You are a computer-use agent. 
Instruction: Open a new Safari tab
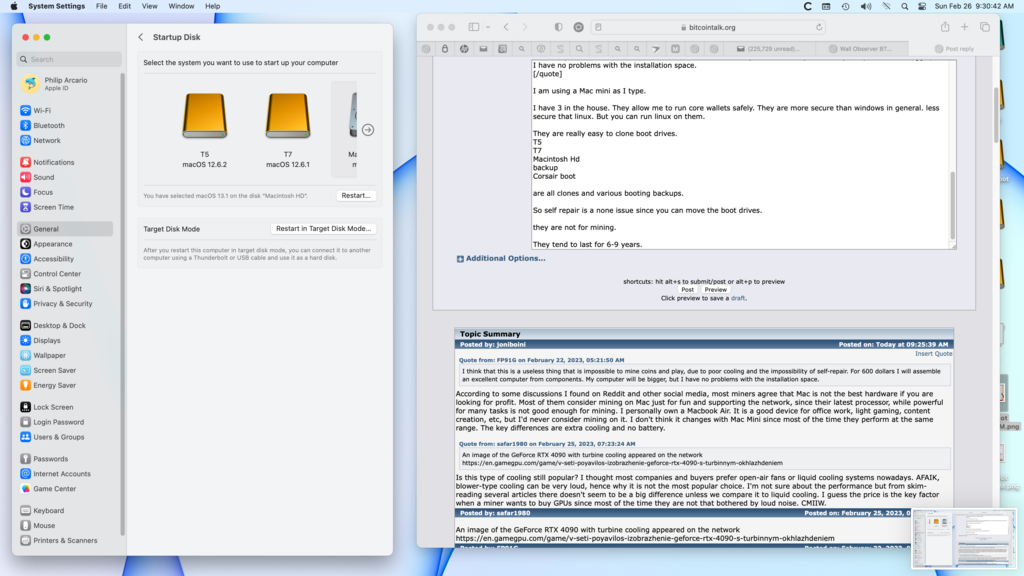[x=965, y=27]
